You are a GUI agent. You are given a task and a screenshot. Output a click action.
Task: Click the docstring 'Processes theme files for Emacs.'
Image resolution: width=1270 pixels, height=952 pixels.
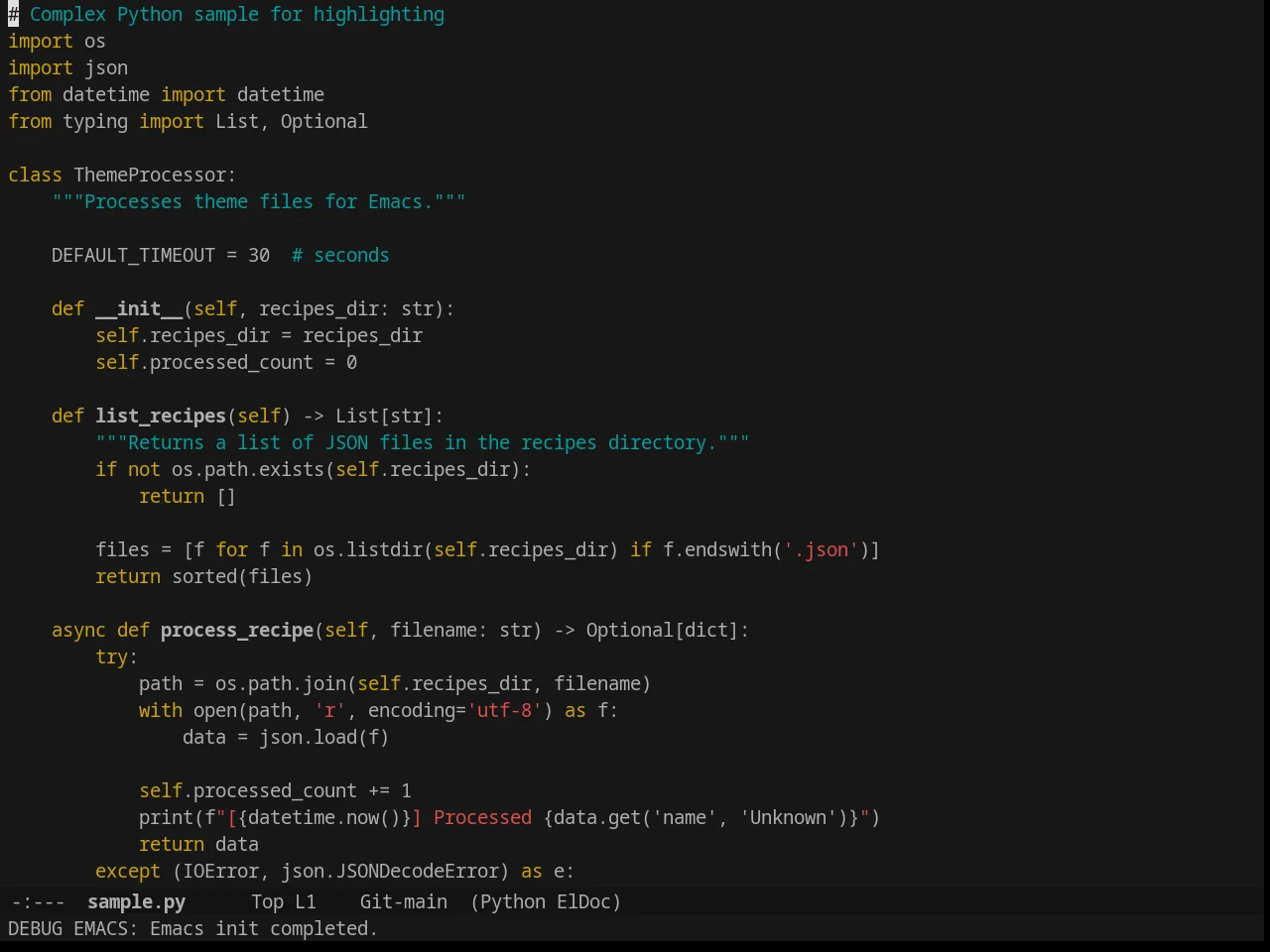259,201
